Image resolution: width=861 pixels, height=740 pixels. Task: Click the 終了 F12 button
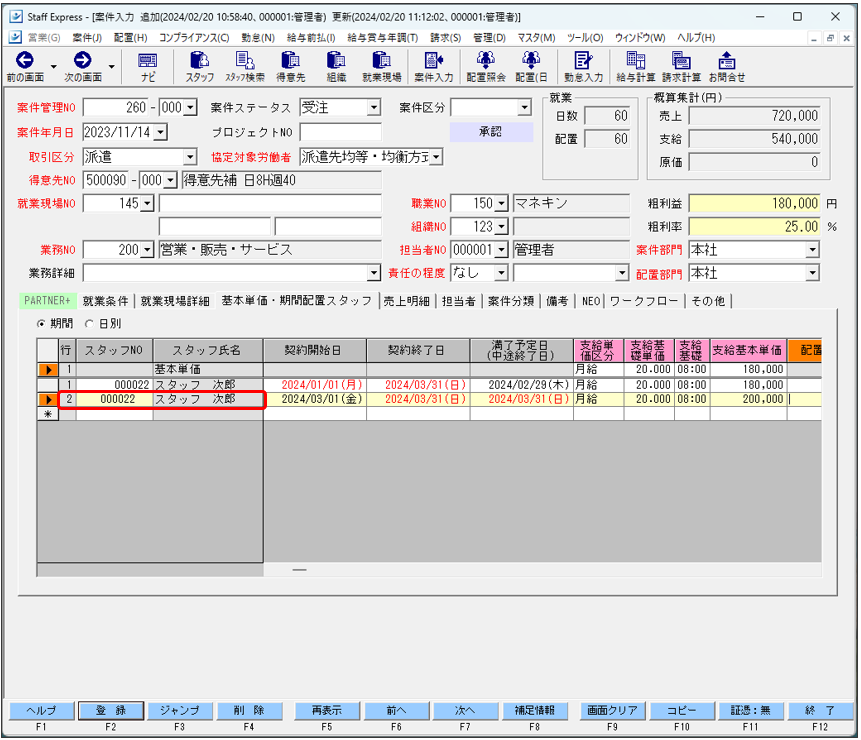click(820, 710)
